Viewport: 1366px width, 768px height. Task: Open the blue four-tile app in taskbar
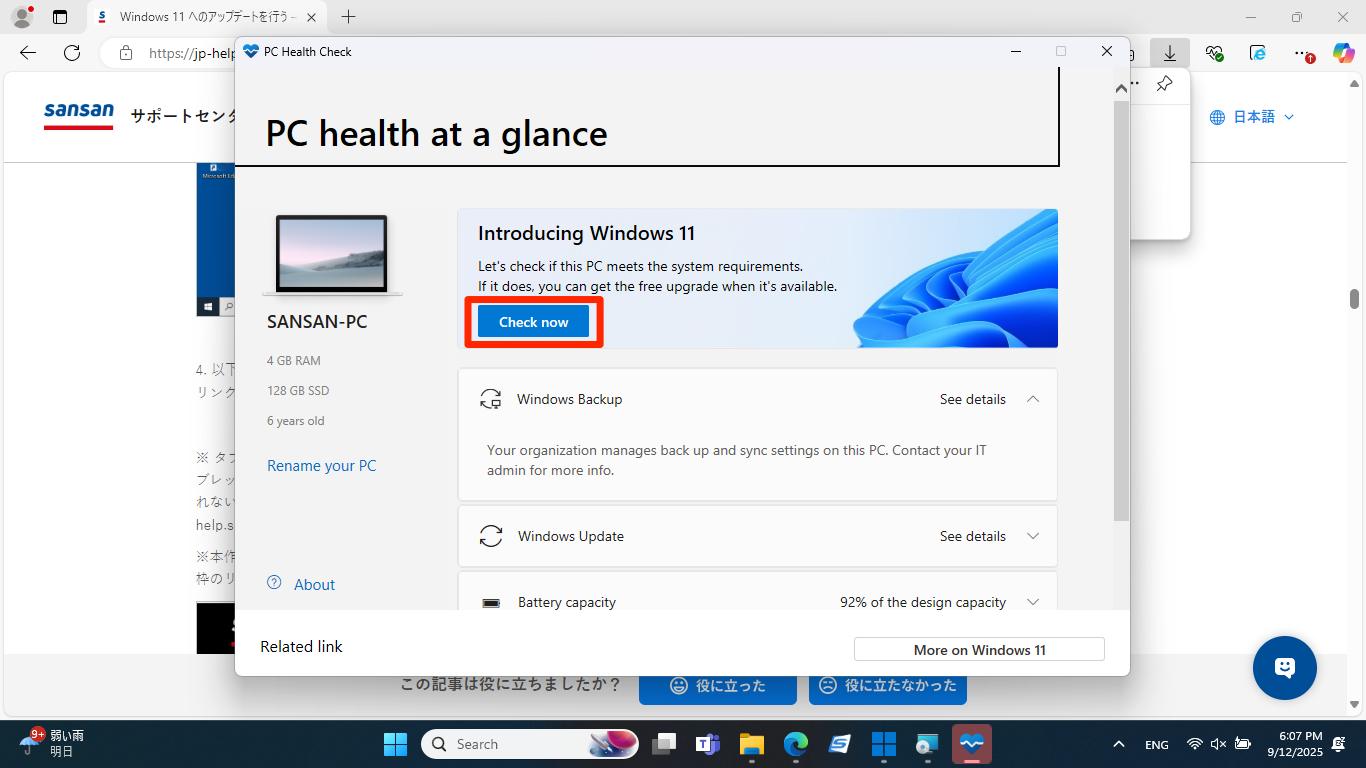[x=884, y=744]
